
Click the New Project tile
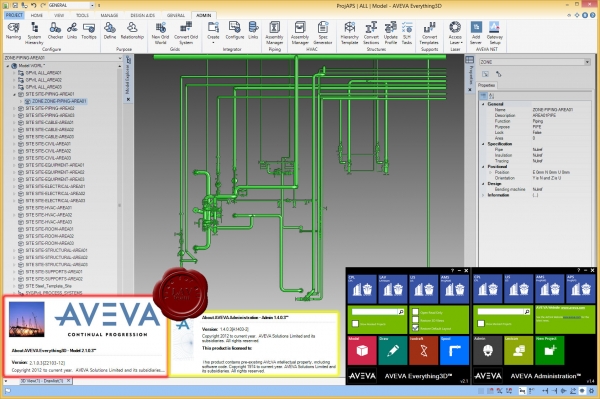549,350
